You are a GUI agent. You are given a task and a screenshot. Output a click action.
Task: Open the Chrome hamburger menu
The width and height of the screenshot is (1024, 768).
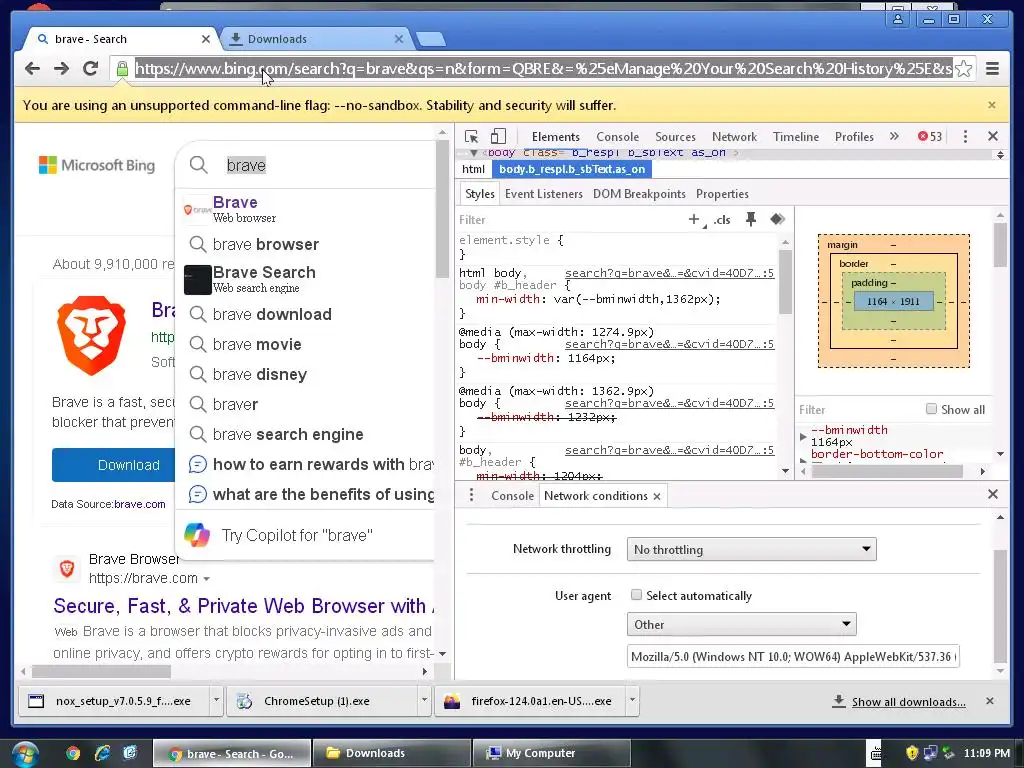pos(992,68)
